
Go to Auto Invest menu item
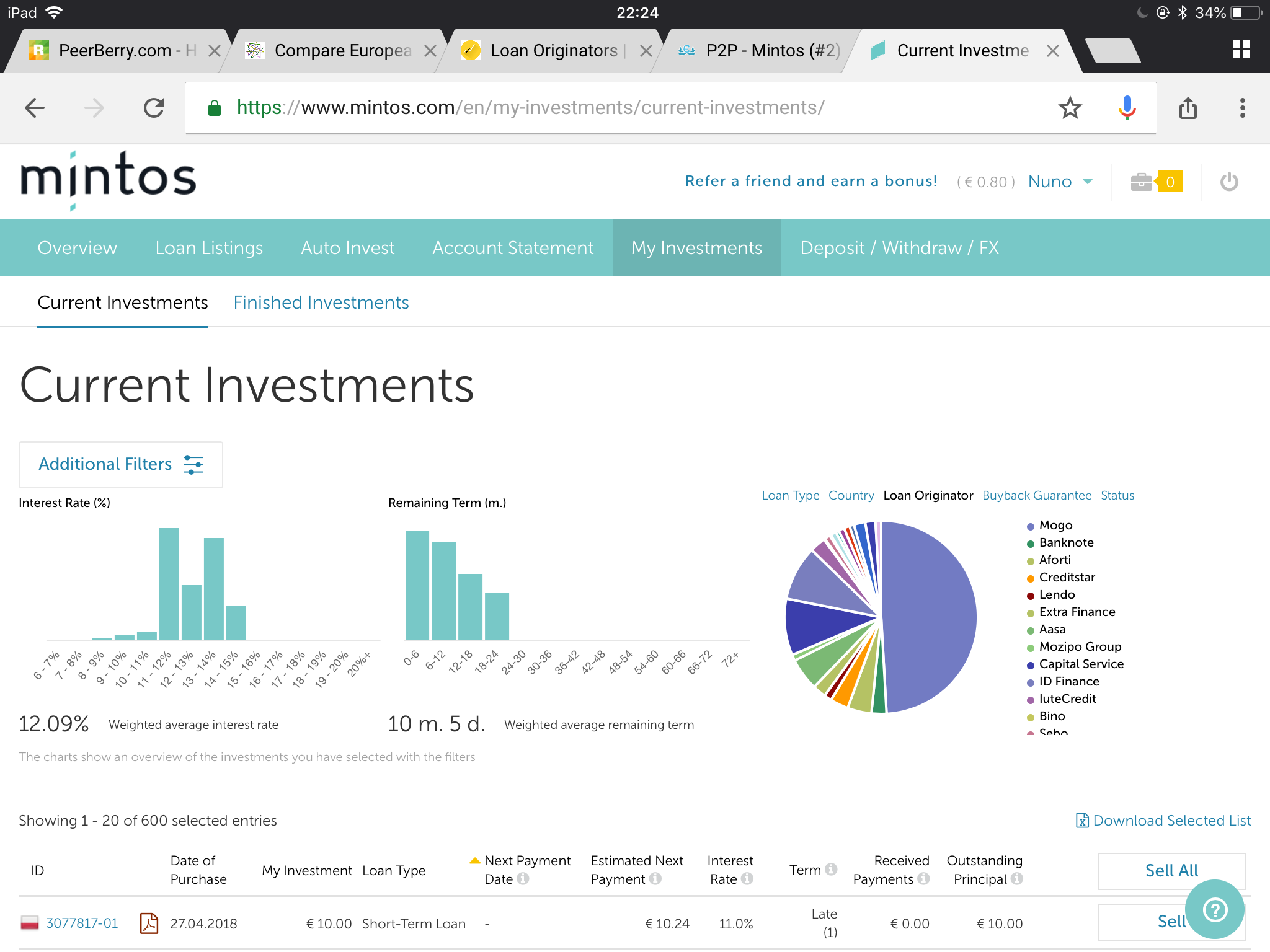tap(347, 248)
